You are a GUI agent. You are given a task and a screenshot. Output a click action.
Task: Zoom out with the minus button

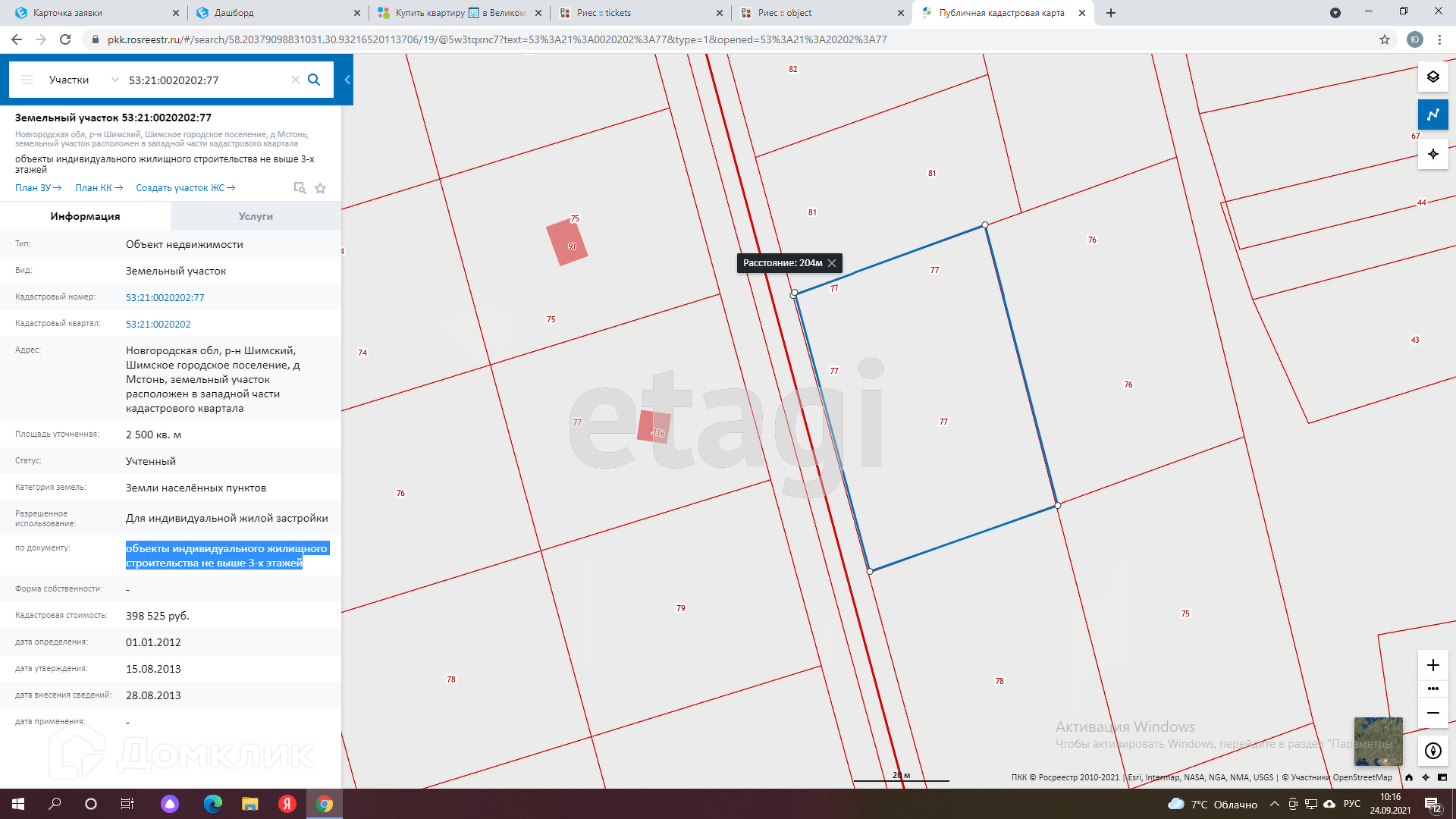(1432, 713)
